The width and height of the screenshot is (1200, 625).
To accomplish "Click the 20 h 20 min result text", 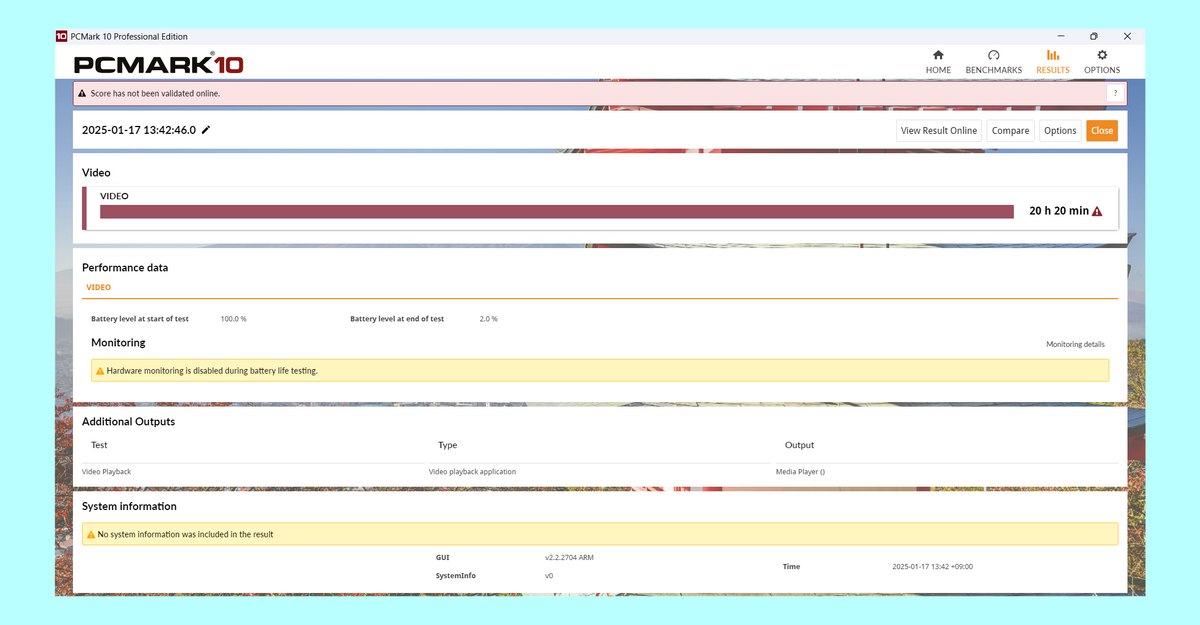I will [1059, 211].
